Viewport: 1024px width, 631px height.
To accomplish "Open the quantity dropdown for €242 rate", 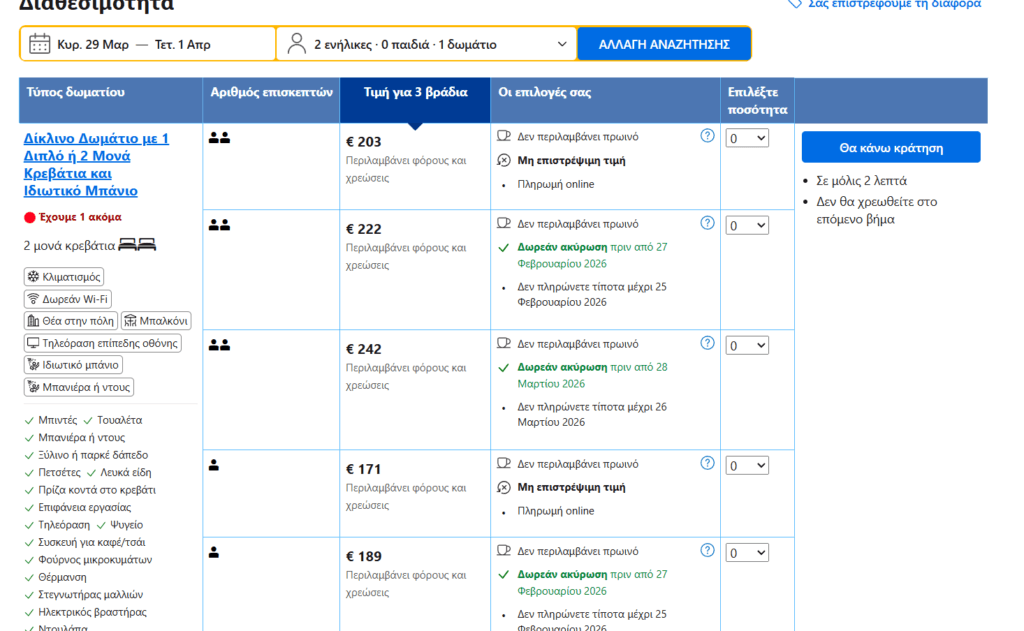I will [747, 345].
